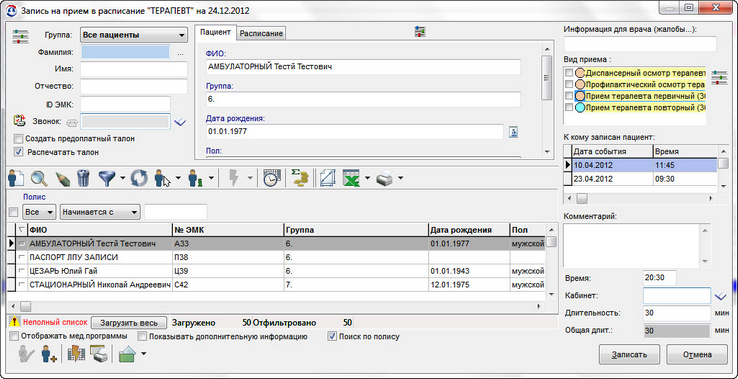This screenshot has height=379, width=738.
Task: Click the trash bin delete icon
Action: (x=83, y=179)
